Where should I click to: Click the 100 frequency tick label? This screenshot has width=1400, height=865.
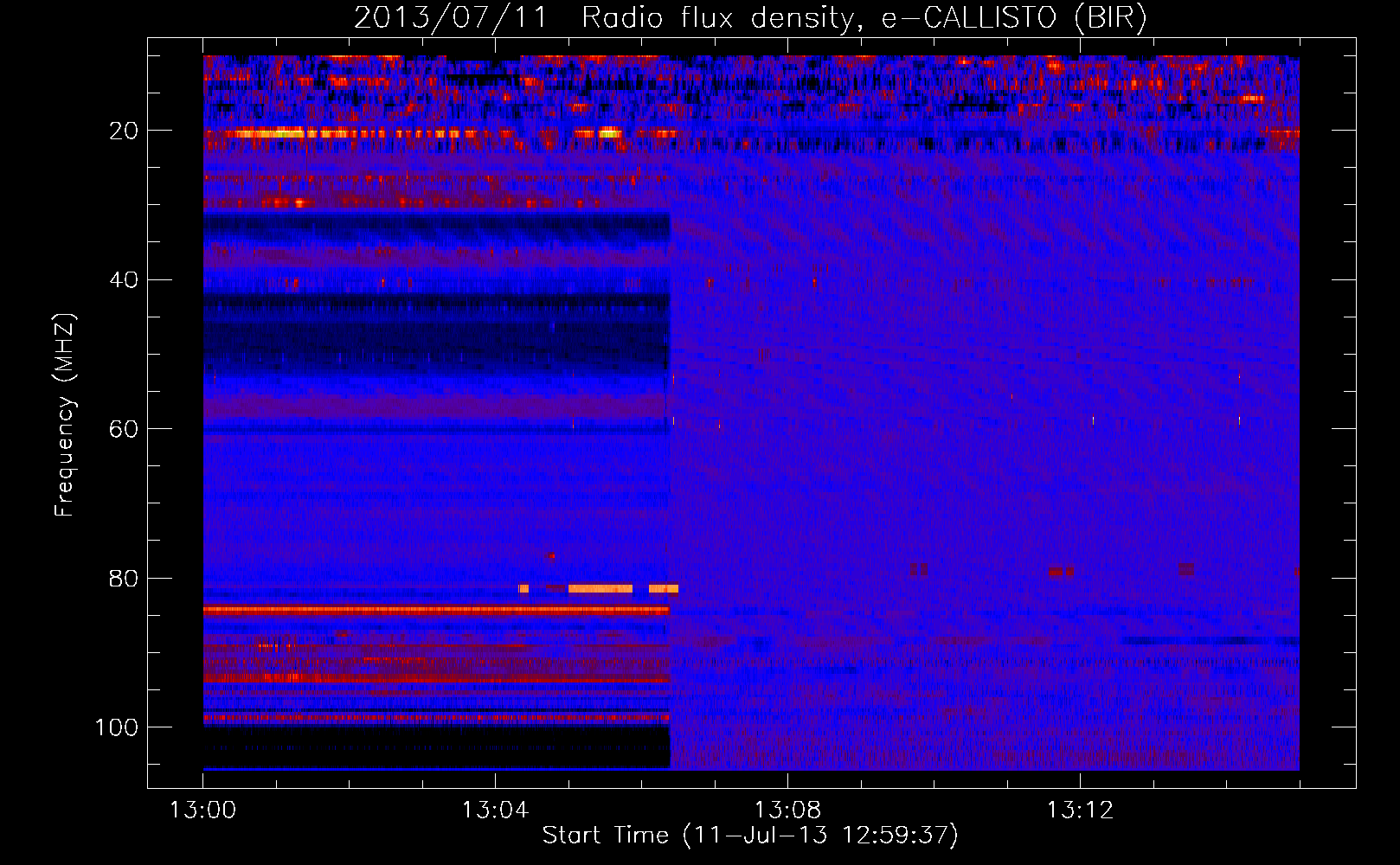pos(117,727)
